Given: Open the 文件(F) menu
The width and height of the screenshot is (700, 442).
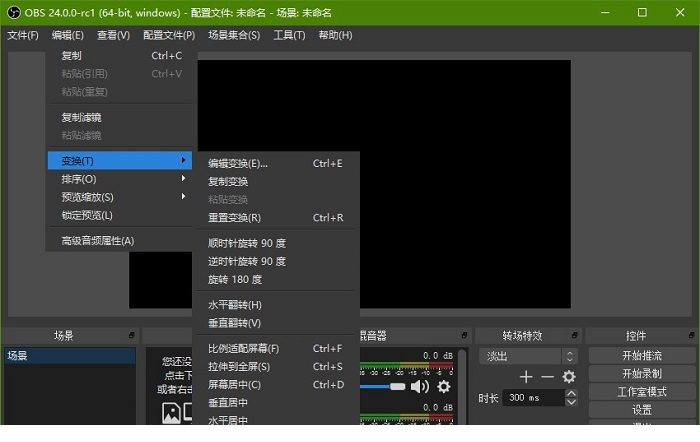Looking at the screenshot, I should 23,35.
